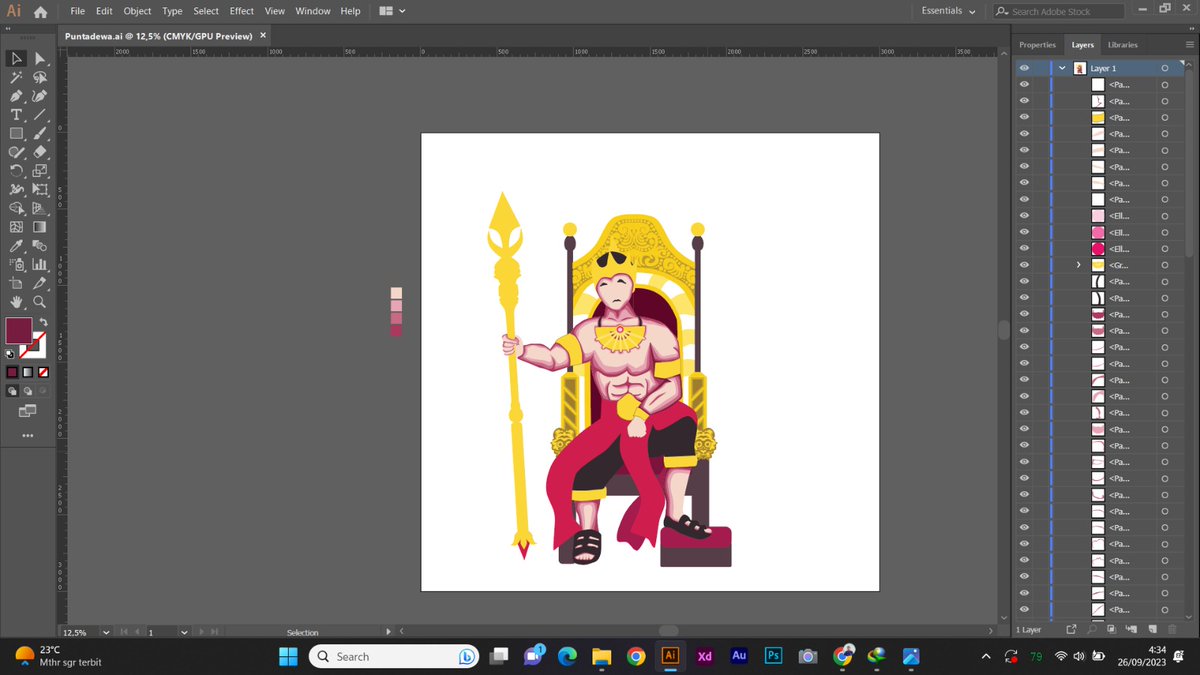
Task: Click the target circle for Layer 1
Action: (1165, 68)
